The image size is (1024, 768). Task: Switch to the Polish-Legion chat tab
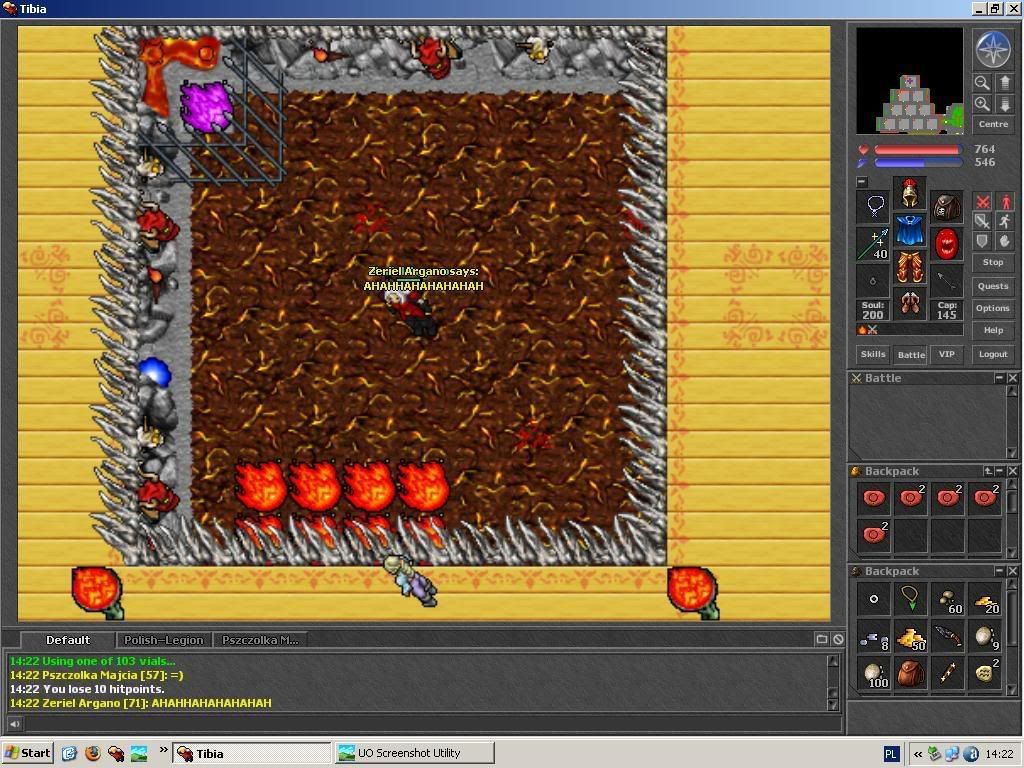point(164,640)
